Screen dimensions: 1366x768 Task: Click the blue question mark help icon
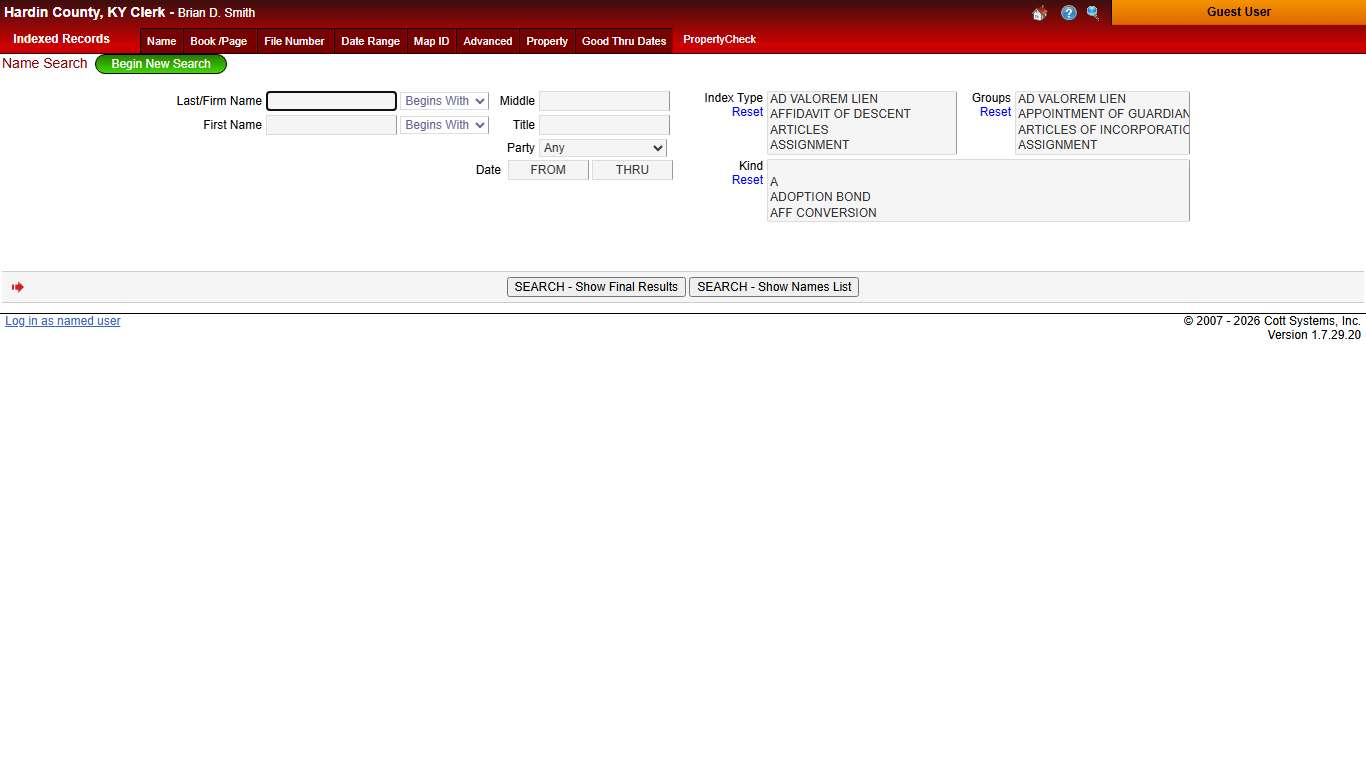(x=1068, y=13)
